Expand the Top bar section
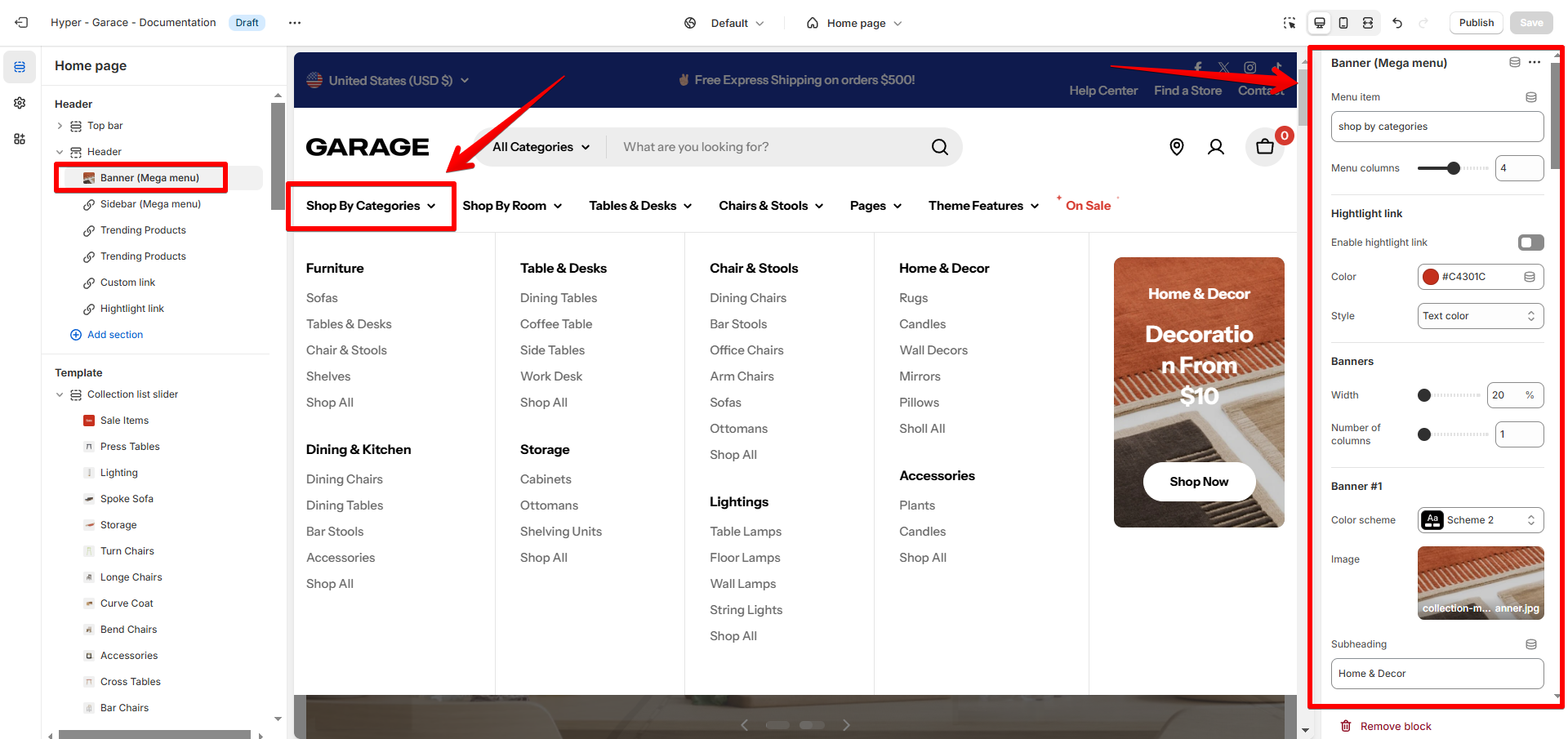This screenshot has height=739, width=1568. pos(60,126)
